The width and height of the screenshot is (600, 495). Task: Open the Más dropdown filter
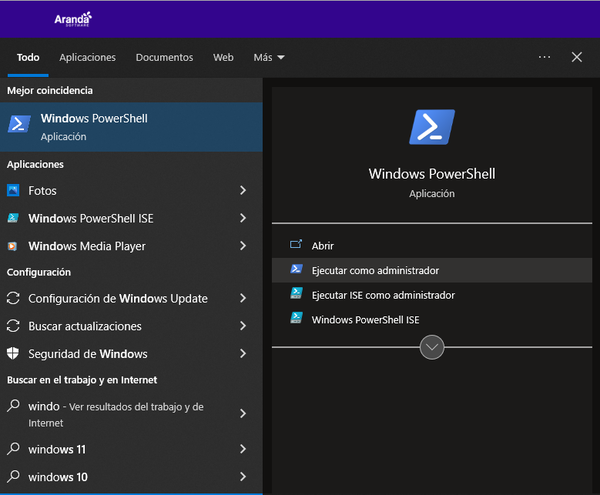(269, 57)
